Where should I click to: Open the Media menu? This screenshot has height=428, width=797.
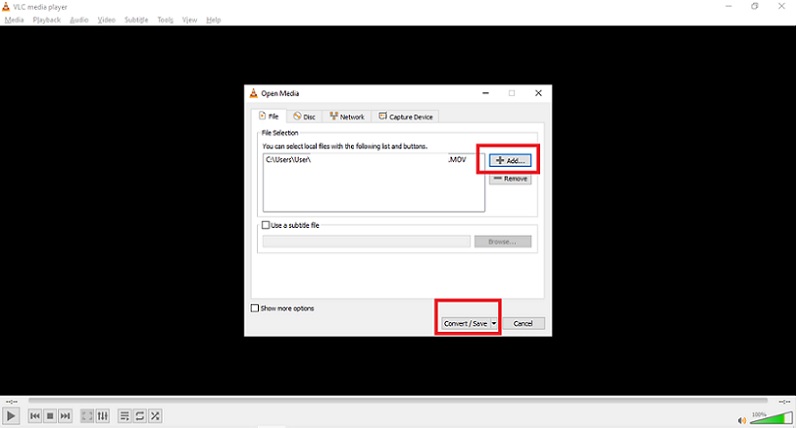(x=14, y=20)
